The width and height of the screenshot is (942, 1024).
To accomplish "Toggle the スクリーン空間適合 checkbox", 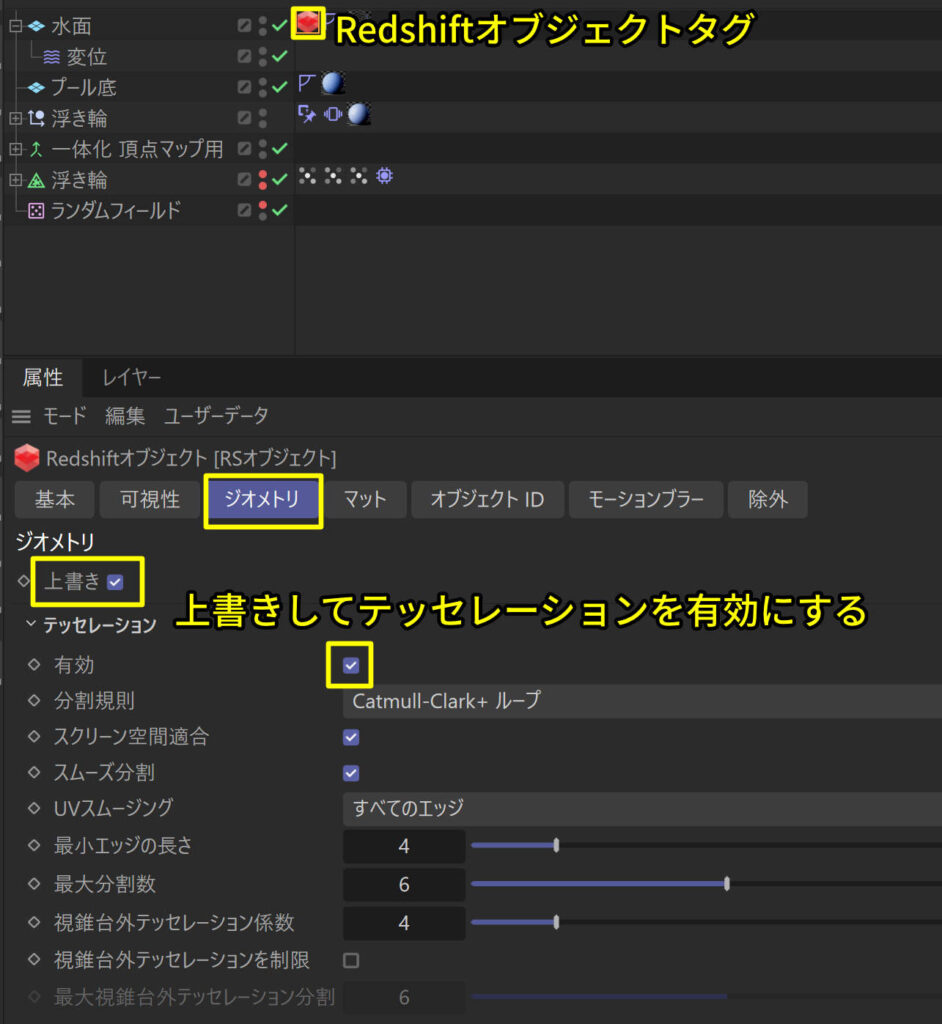I will [x=351, y=737].
